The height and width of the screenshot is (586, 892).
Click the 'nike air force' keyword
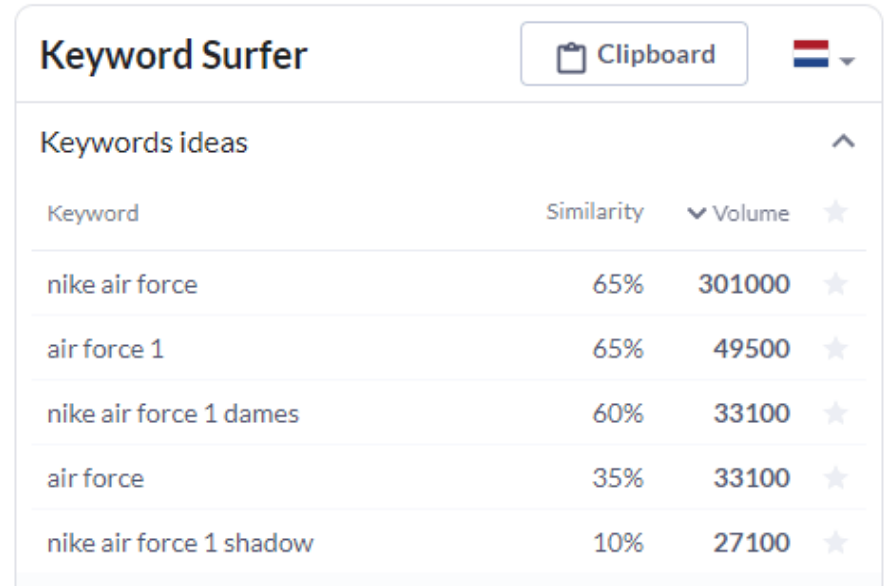(122, 284)
